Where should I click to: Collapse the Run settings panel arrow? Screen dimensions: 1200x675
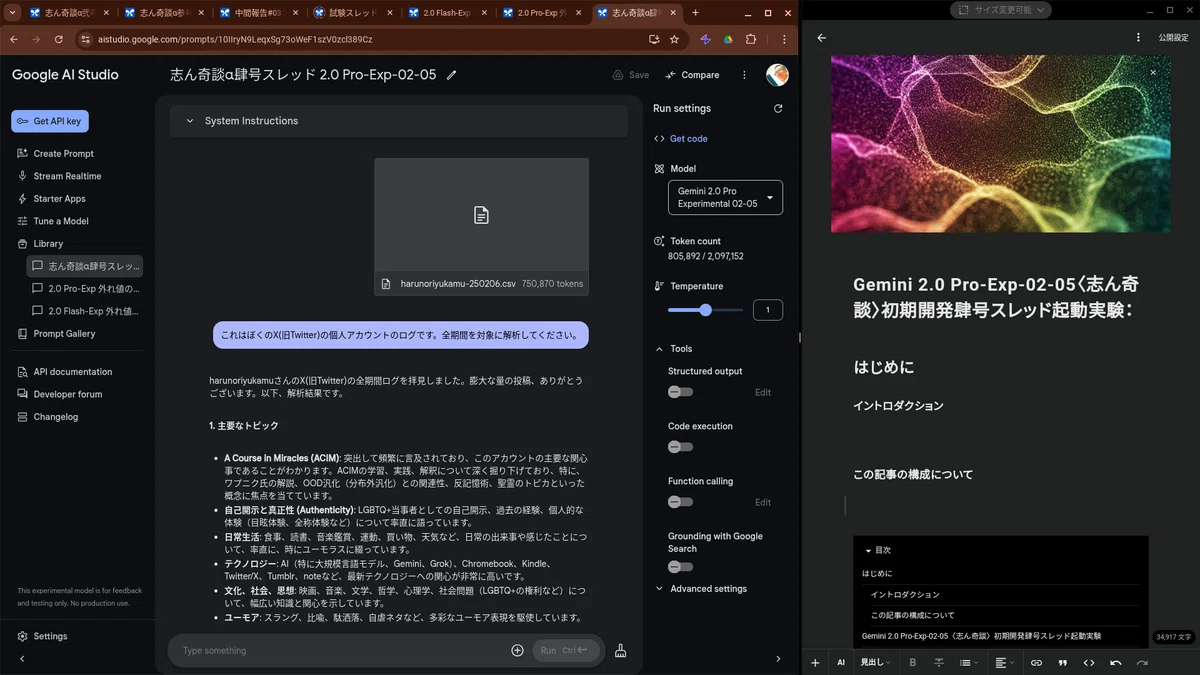[779, 658]
